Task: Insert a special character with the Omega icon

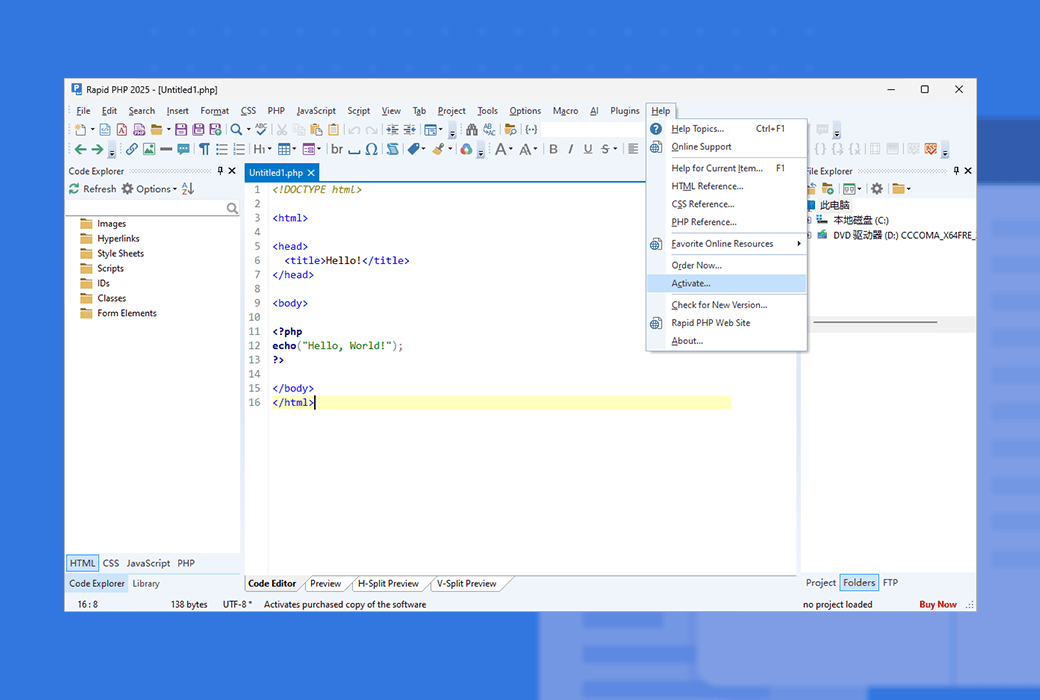Action: pos(371,149)
